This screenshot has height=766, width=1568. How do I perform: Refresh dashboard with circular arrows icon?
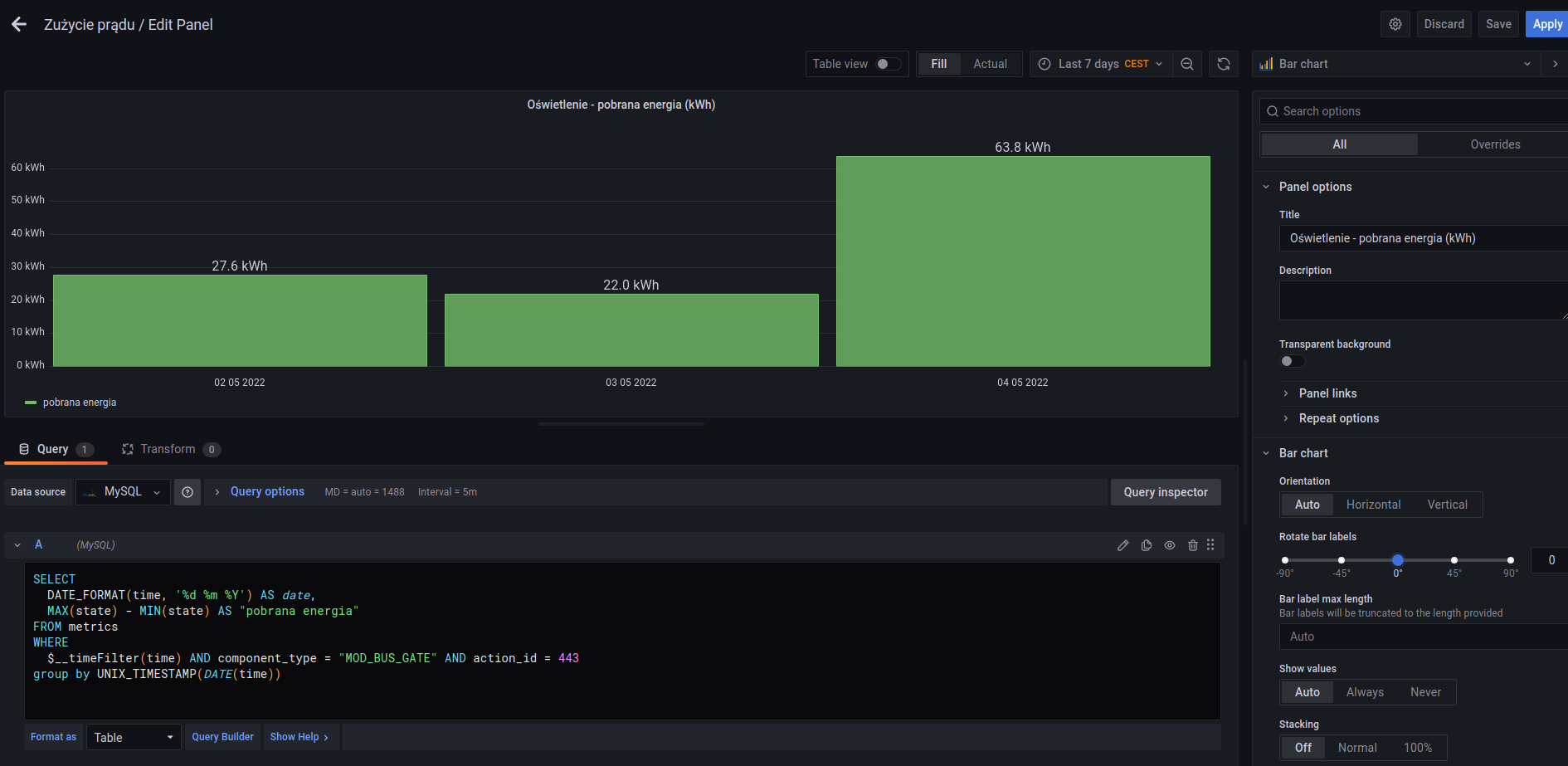pos(1224,64)
